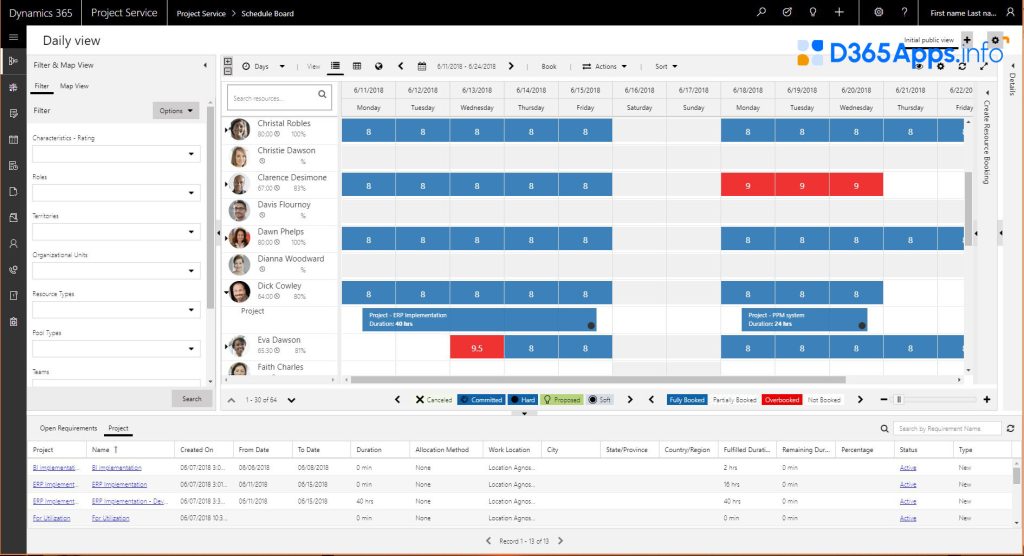Toggle the Overbooked legend

pyautogui.click(x=782, y=400)
